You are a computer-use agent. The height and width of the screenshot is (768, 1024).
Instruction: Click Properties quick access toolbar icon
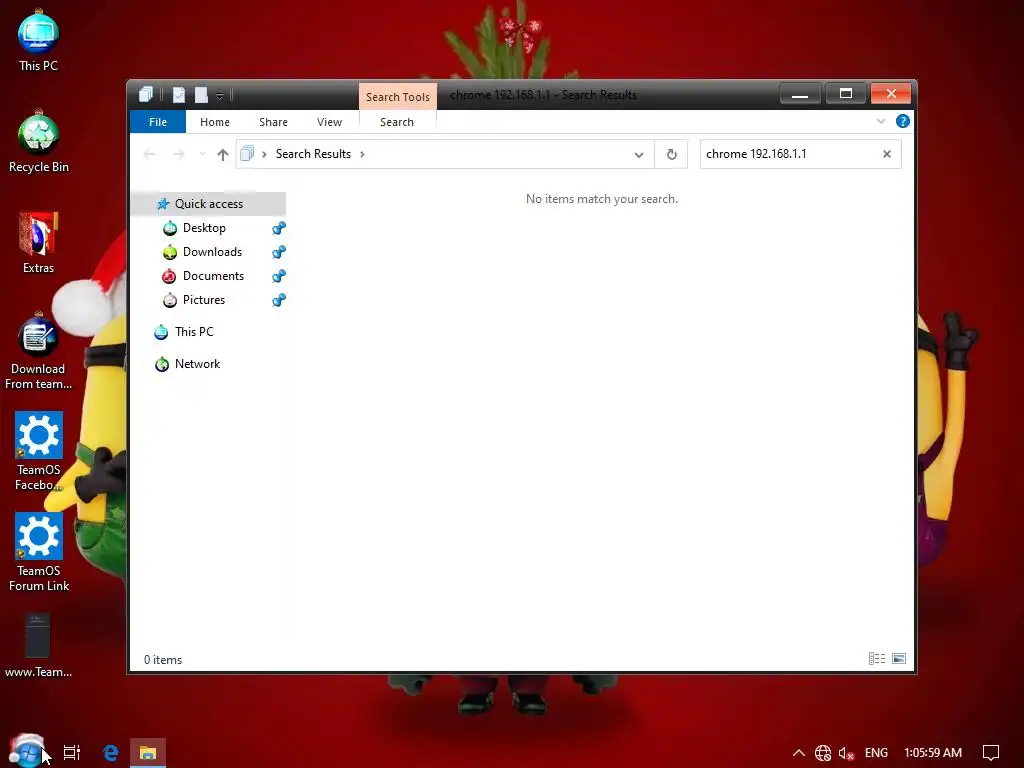click(x=178, y=95)
